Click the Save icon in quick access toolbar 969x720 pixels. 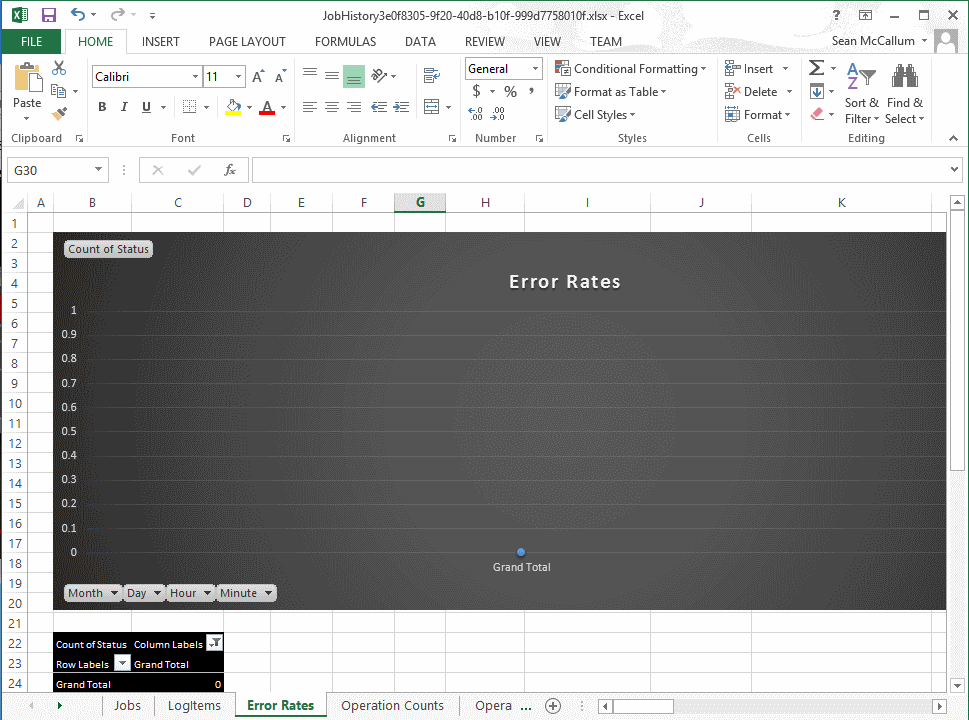[x=49, y=15]
